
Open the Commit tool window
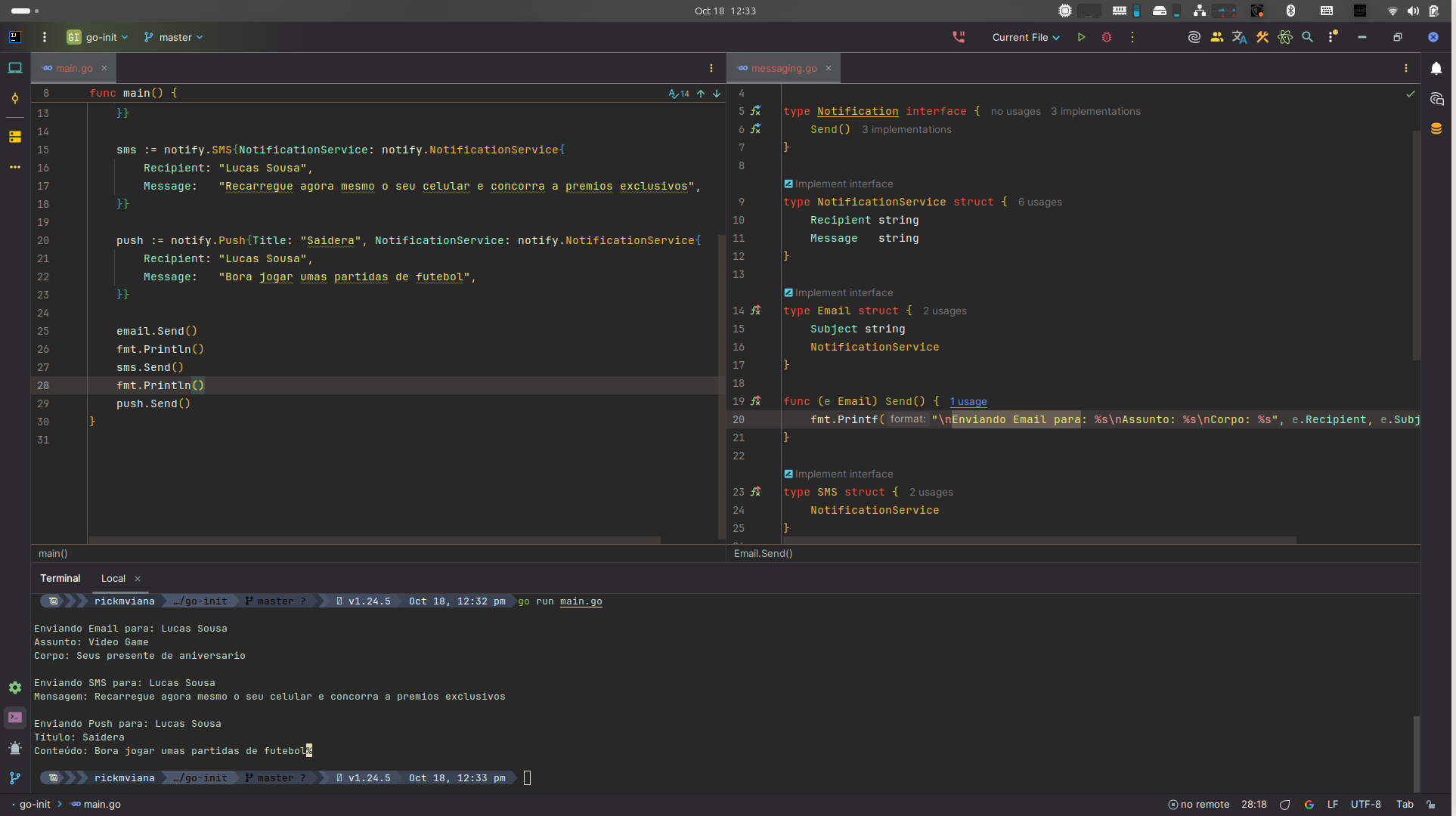tap(15, 98)
